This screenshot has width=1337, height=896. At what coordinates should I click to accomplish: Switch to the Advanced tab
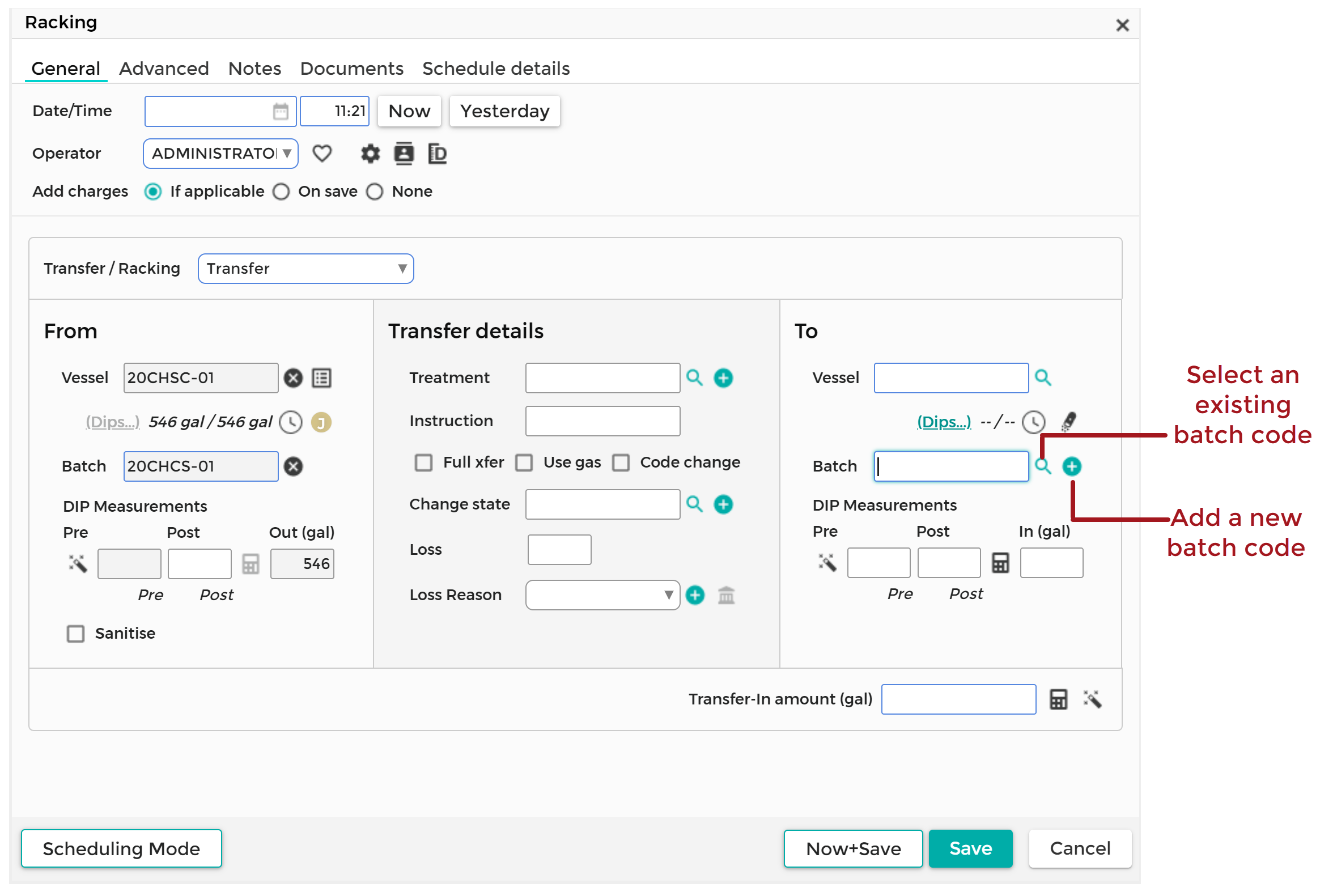coord(163,68)
